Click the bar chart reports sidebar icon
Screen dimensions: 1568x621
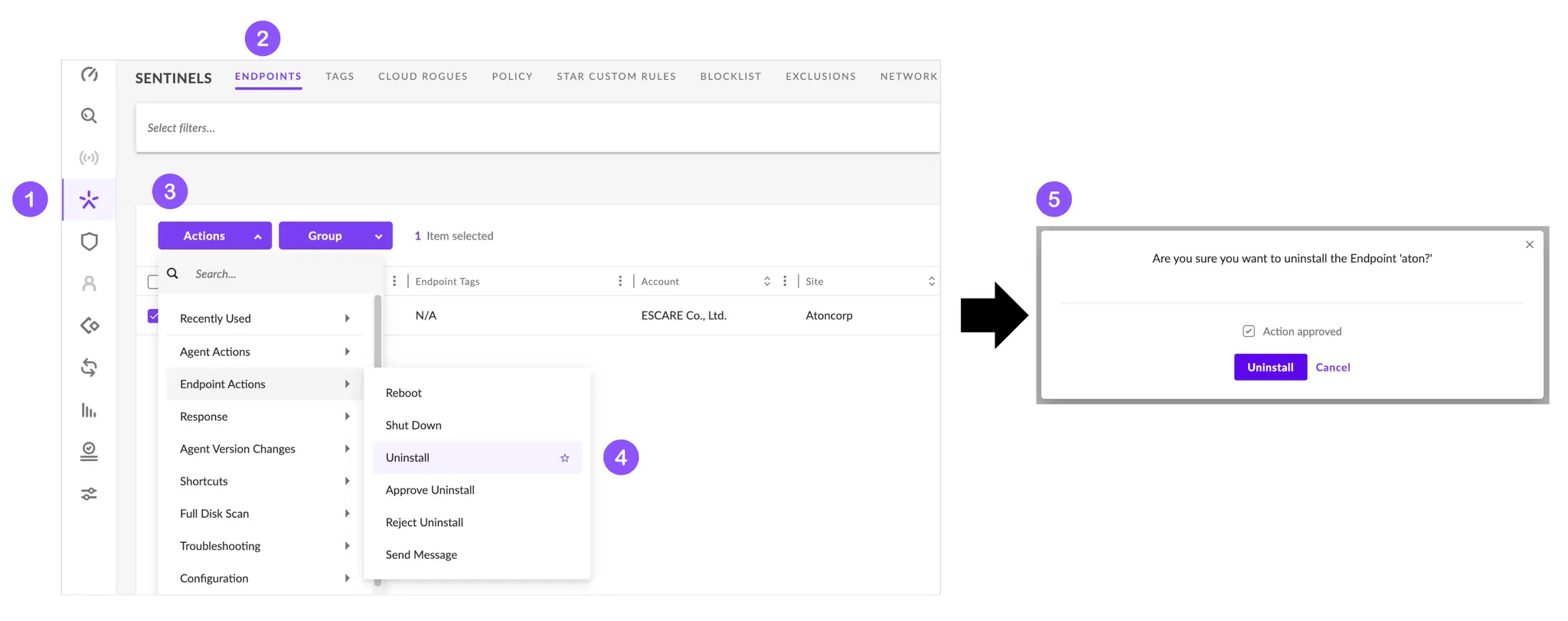coord(89,410)
